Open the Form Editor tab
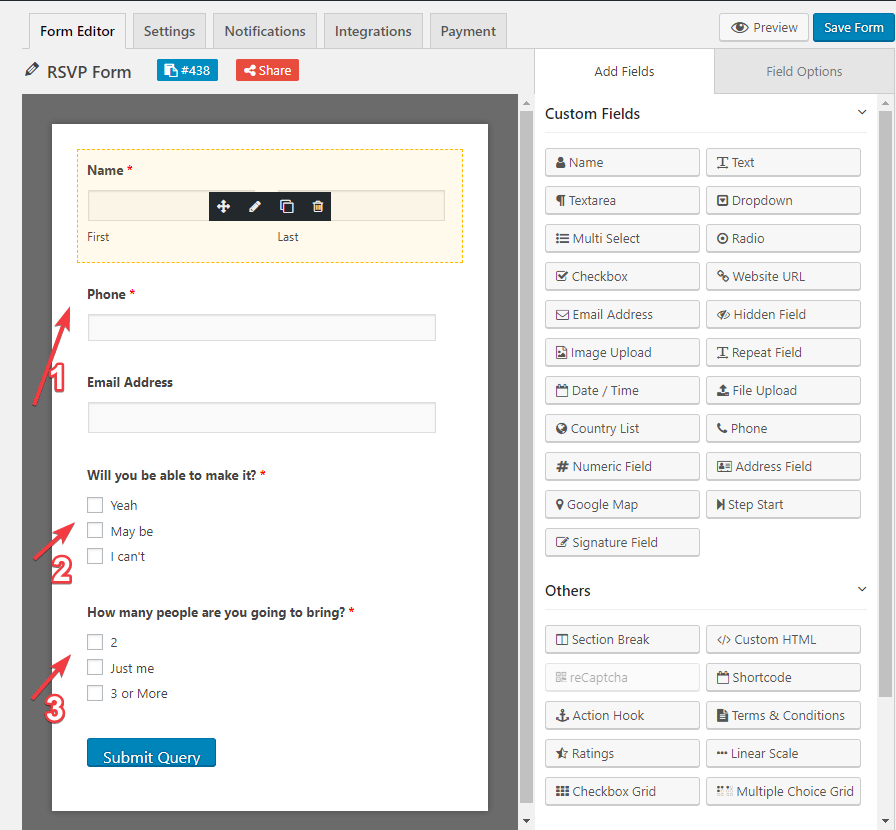The width and height of the screenshot is (896, 830). [x=77, y=31]
